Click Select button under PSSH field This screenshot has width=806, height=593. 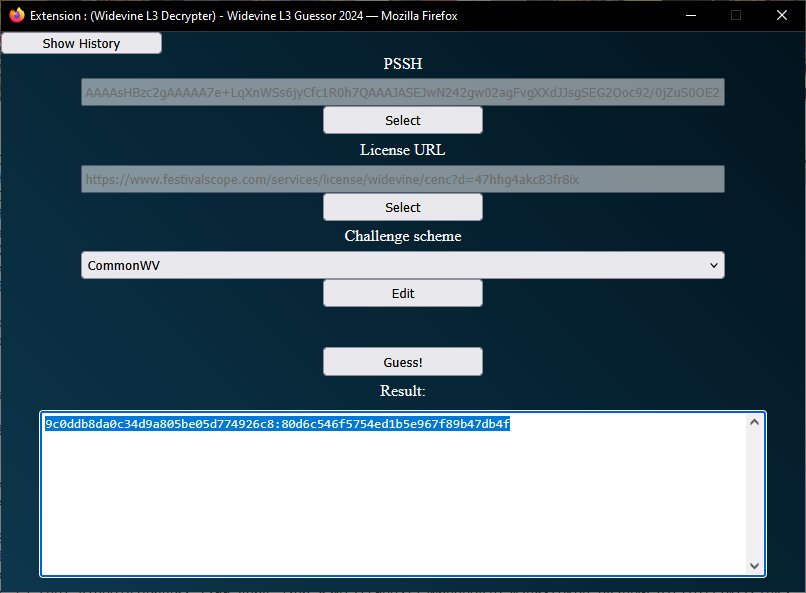pos(402,120)
